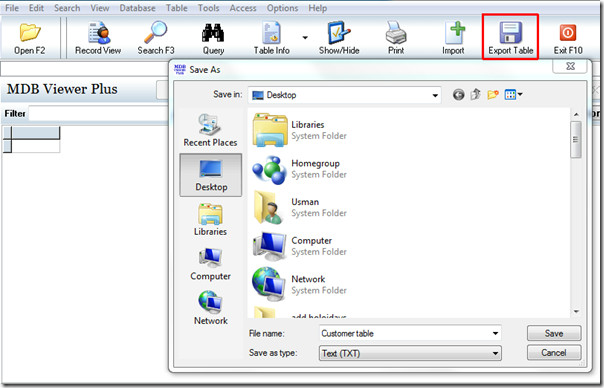Image resolution: width=604 pixels, height=388 pixels.
Task: Open Record View from toolbar
Action: point(98,38)
